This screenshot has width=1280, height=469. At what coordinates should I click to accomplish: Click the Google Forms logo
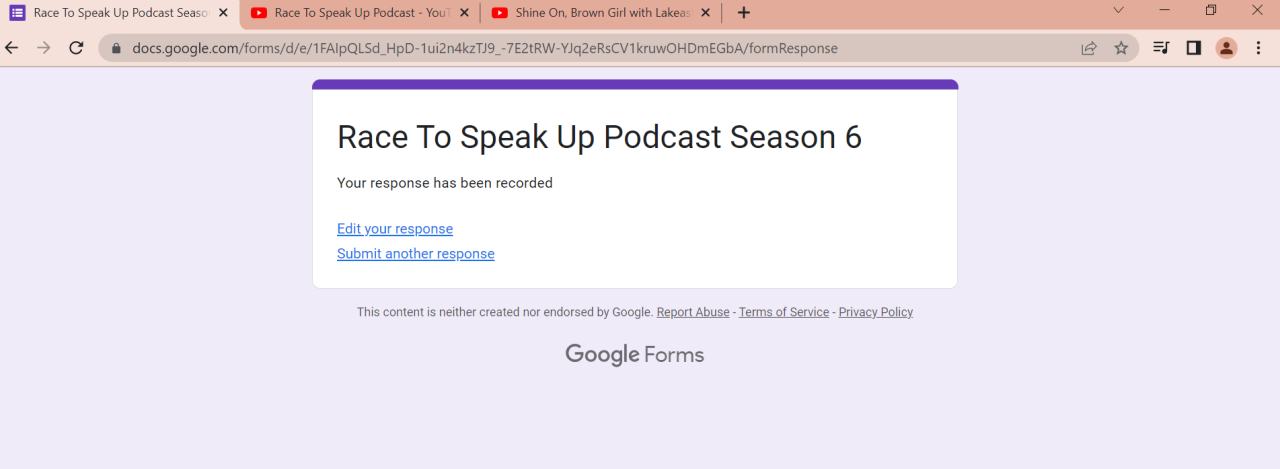coord(635,355)
